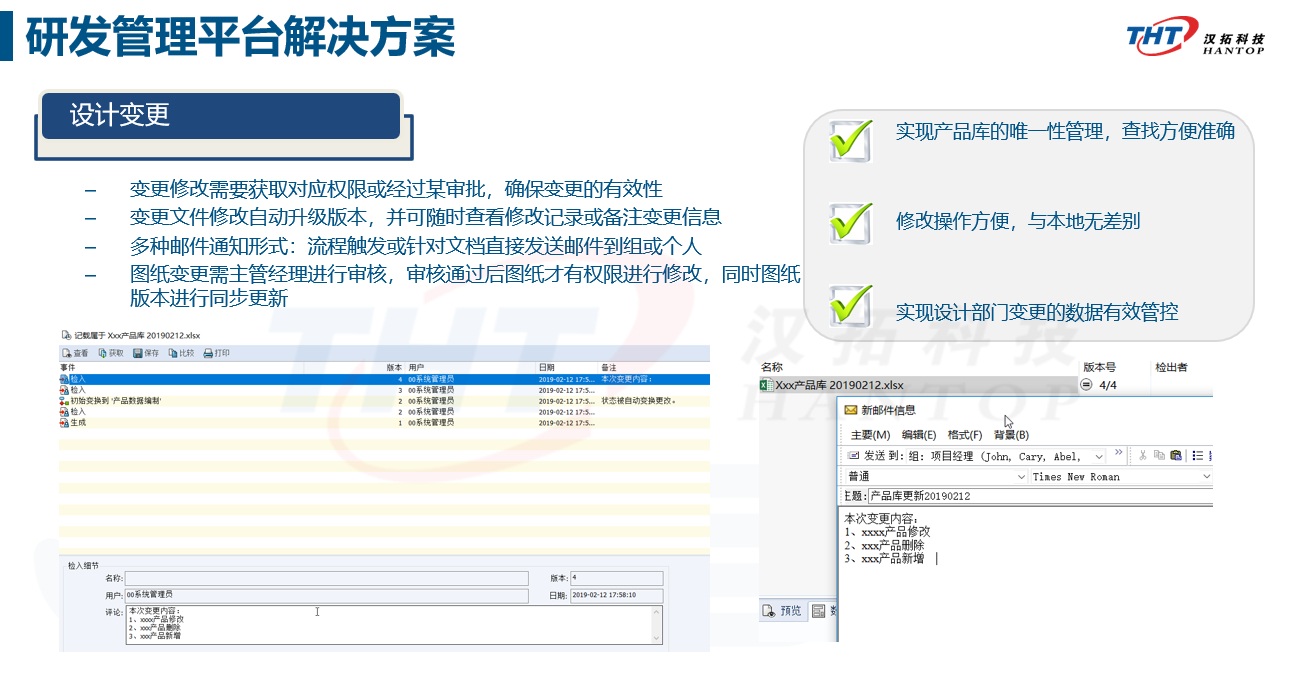Click the 状态被自动变换更改 remark
The height and width of the screenshot is (693, 1289).
point(639,401)
